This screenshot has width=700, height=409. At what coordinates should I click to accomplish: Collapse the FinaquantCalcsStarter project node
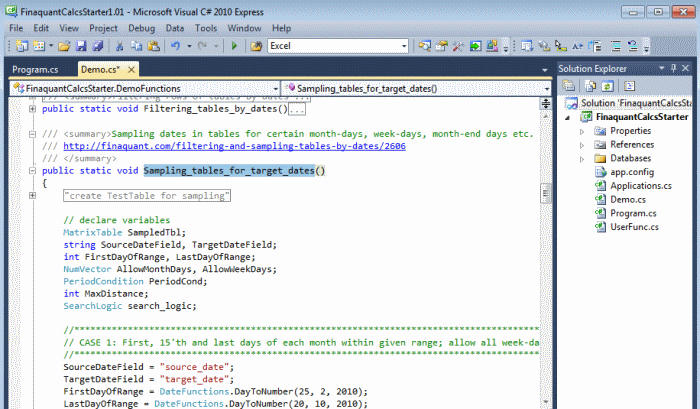coord(568,118)
